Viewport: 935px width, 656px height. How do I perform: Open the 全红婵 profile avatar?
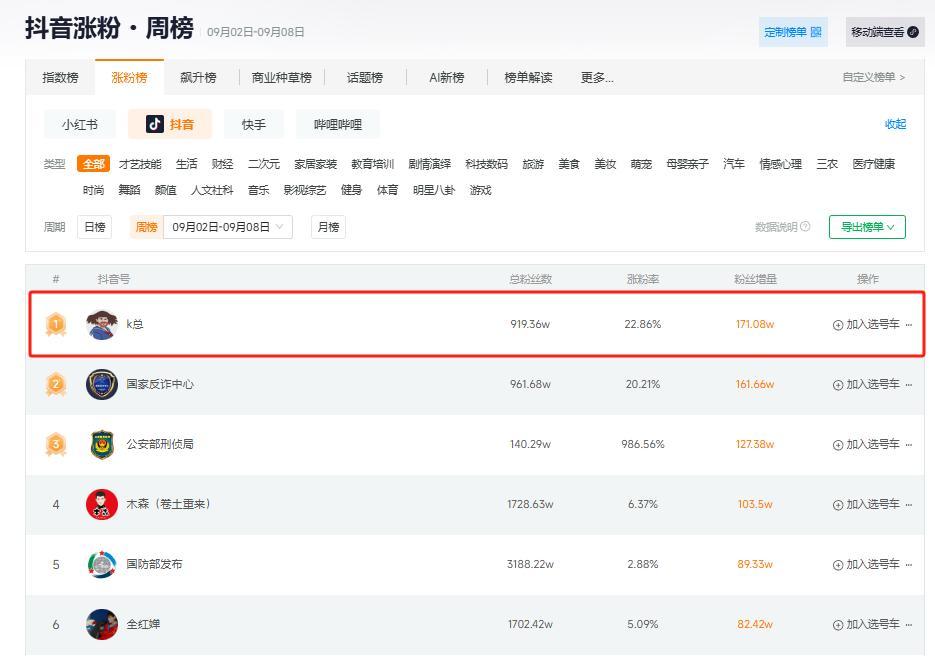click(101, 624)
